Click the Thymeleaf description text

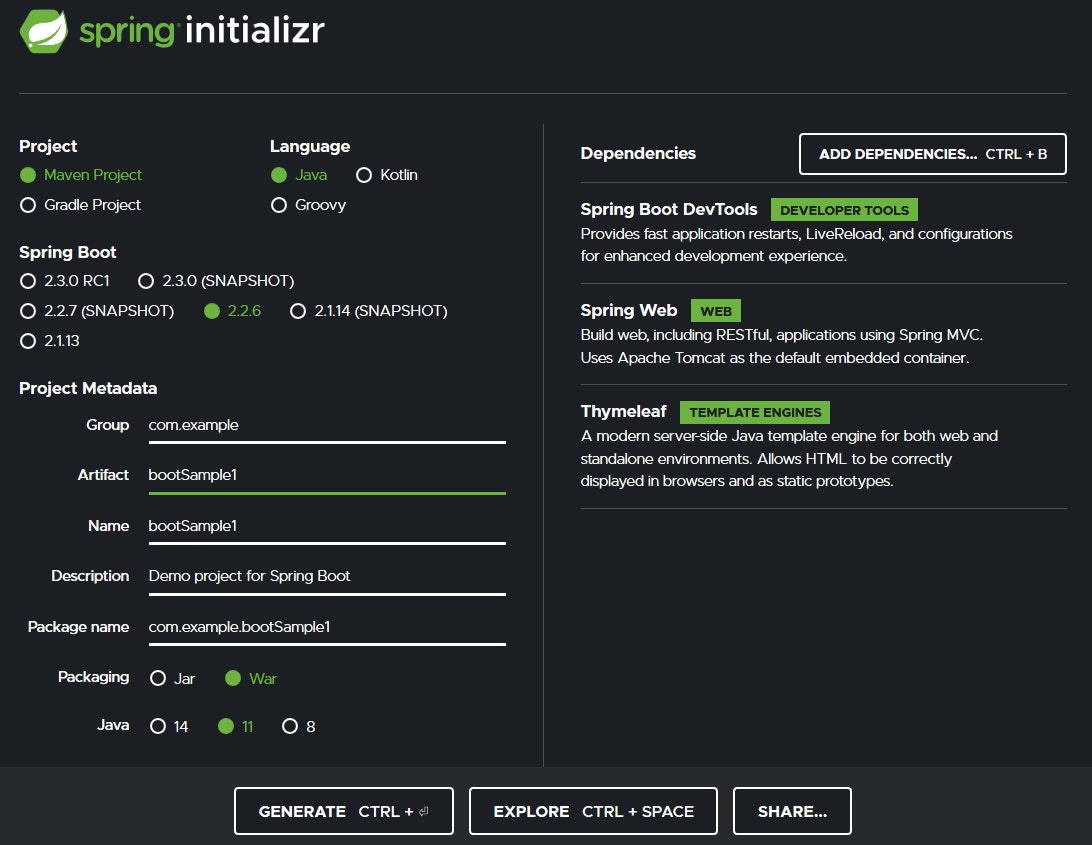tap(789, 458)
